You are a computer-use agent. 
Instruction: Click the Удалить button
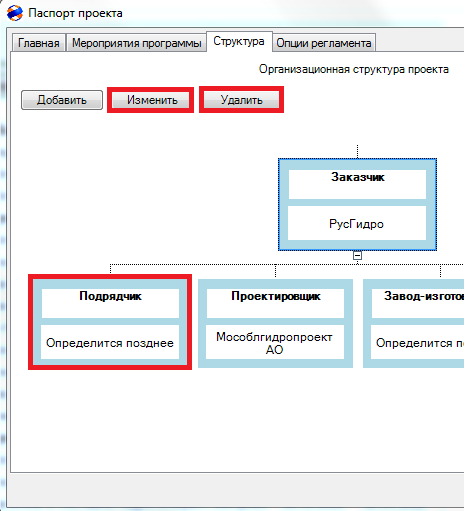click(x=241, y=100)
